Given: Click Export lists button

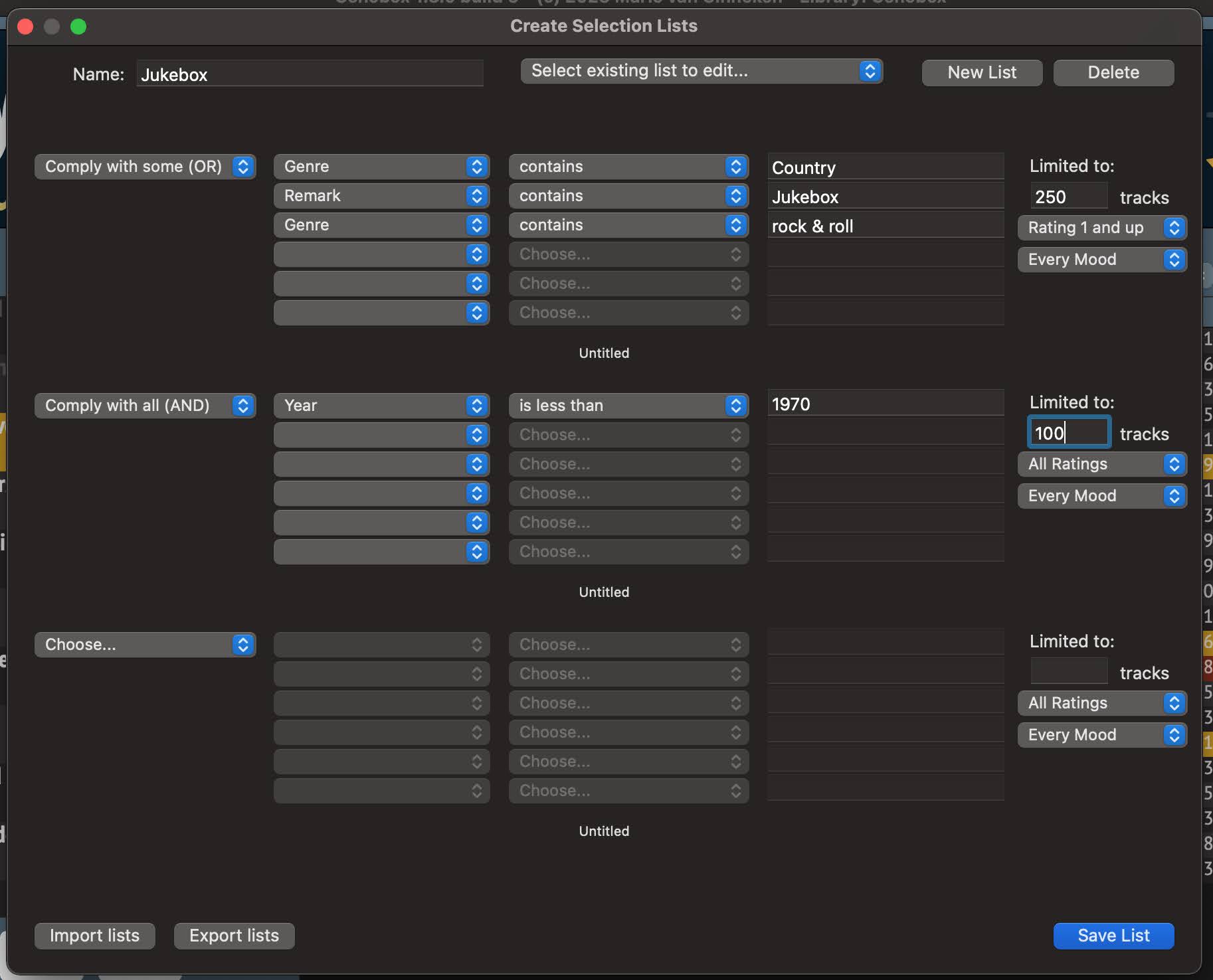Looking at the screenshot, I should coord(234,936).
